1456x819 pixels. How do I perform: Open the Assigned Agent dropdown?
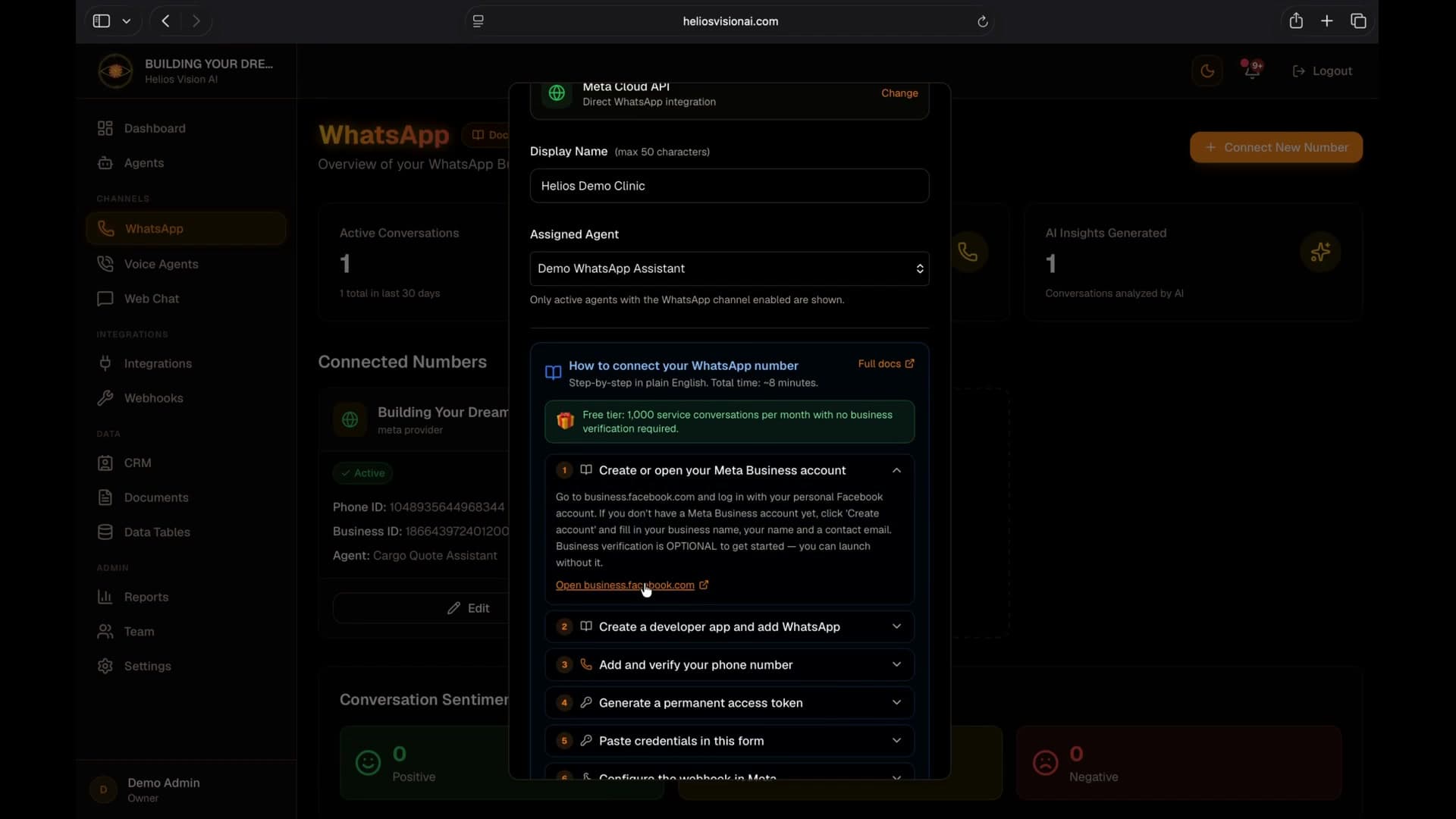730,268
